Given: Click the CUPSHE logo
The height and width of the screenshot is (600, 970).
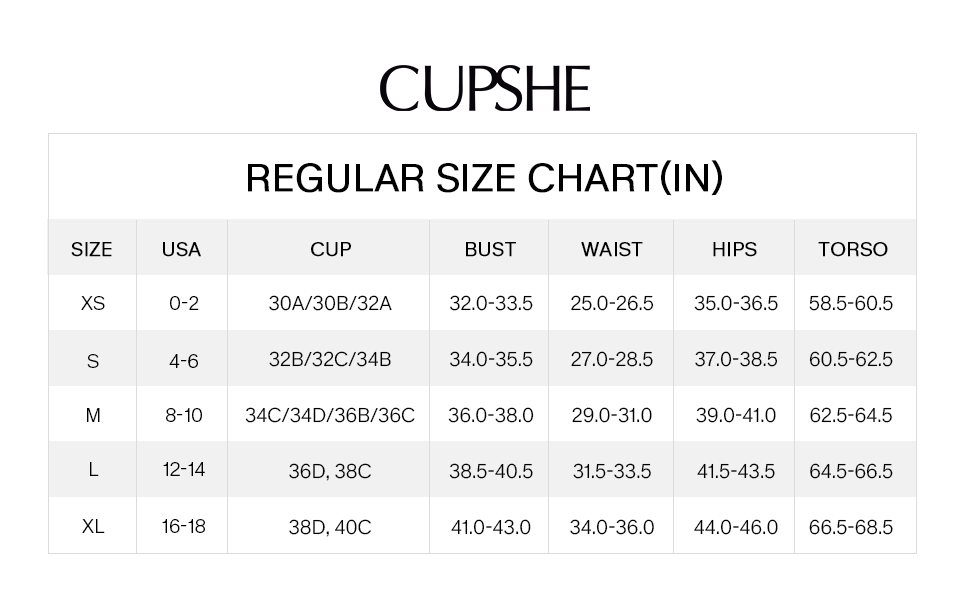Looking at the screenshot, I should [x=484, y=88].
